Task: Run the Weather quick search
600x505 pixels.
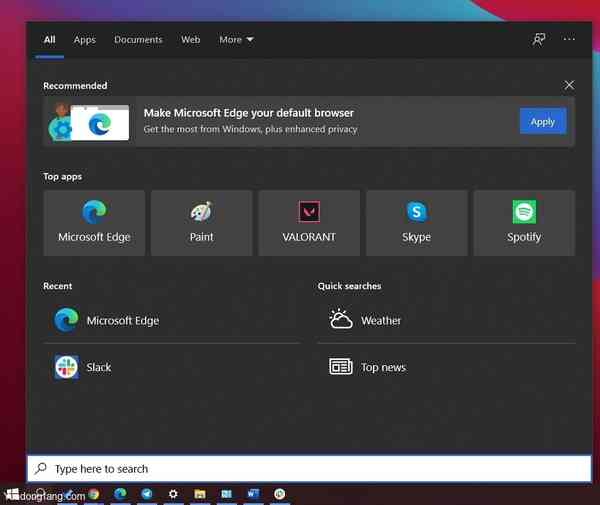Action: [446, 320]
